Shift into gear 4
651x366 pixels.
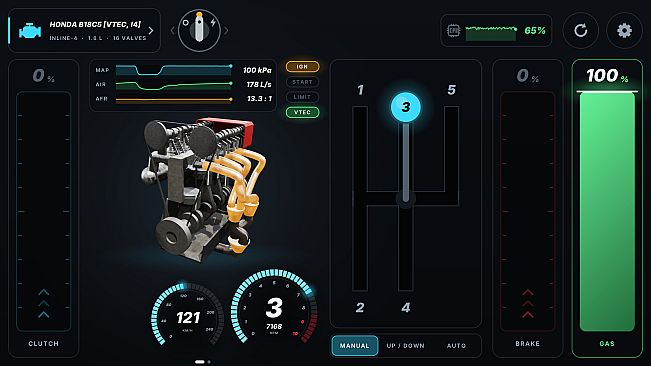pos(406,307)
